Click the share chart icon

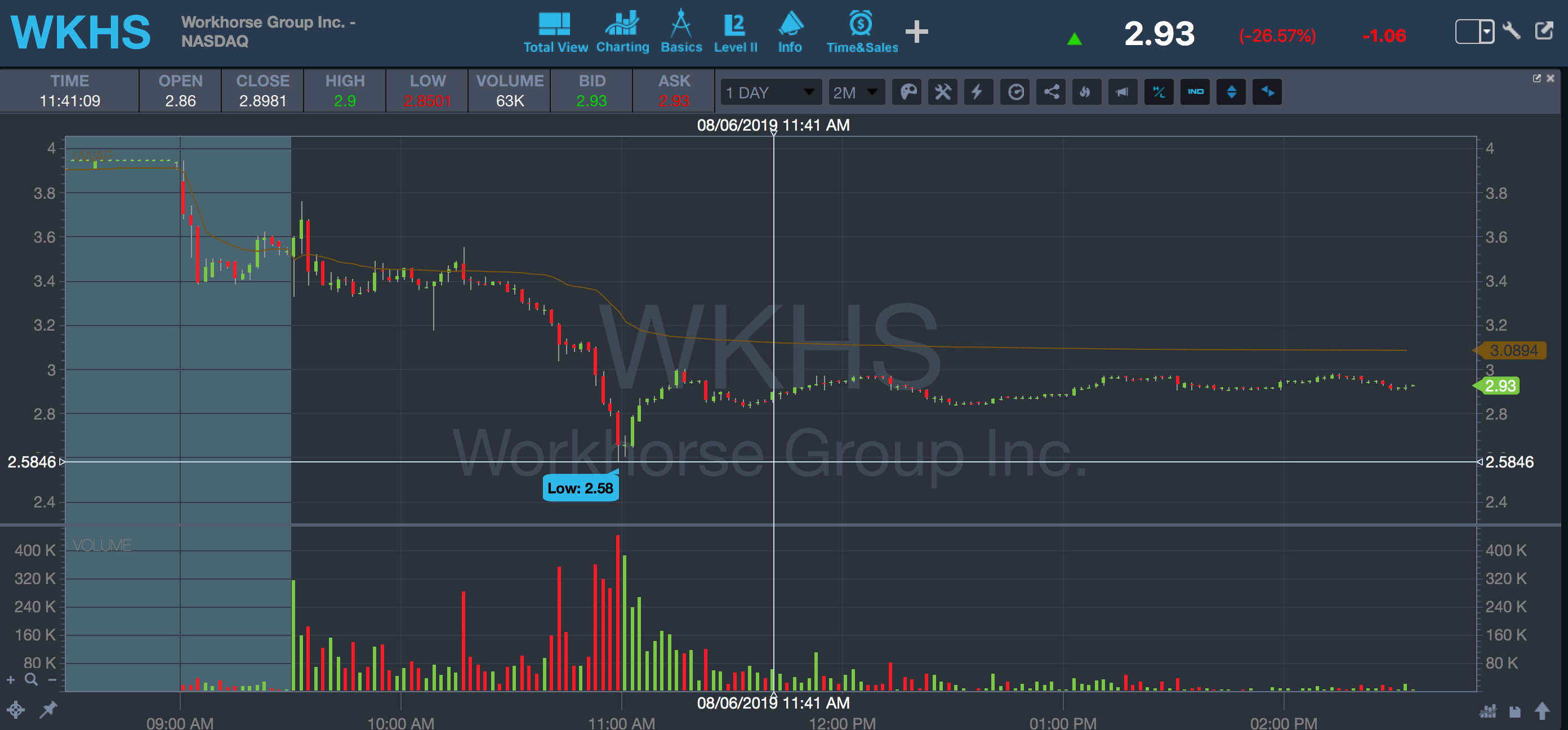(x=1051, y=92)
